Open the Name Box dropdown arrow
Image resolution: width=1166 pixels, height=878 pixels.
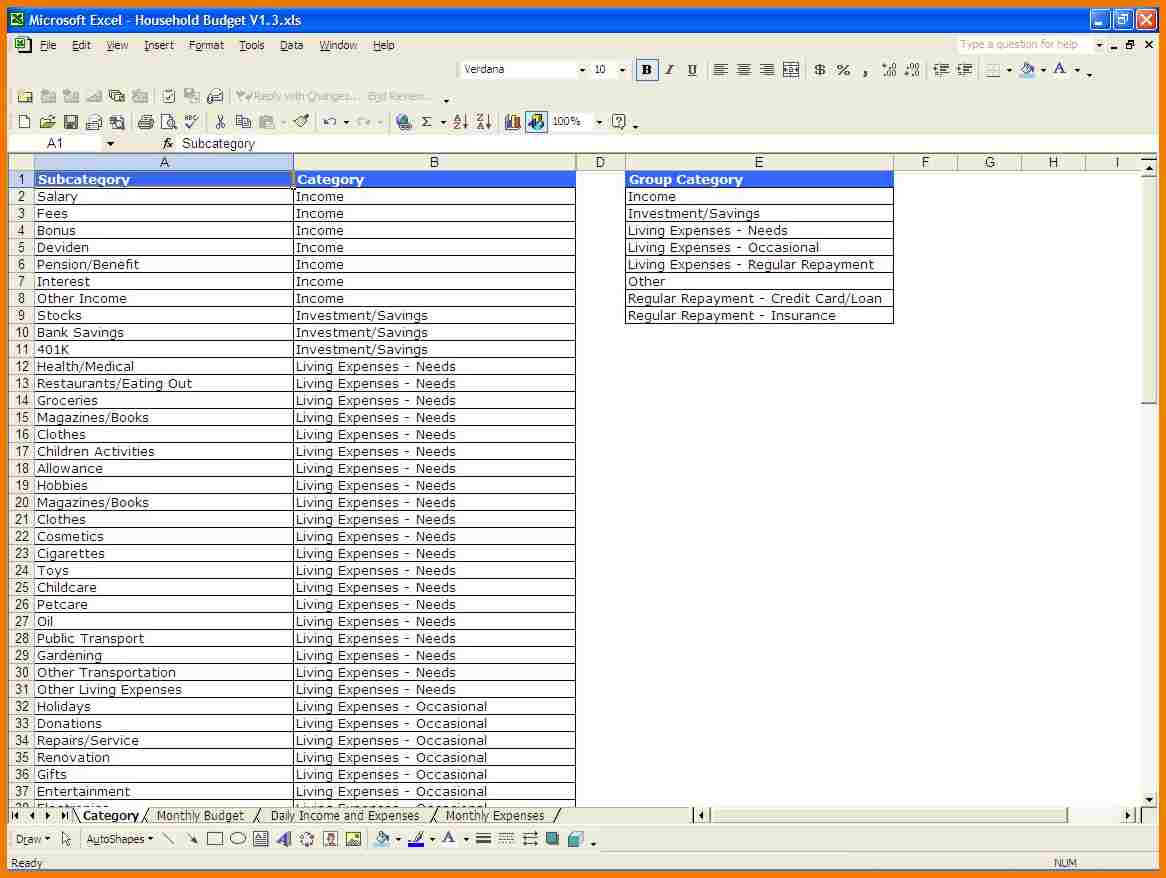pyautogui.click(x=110, y=144)
